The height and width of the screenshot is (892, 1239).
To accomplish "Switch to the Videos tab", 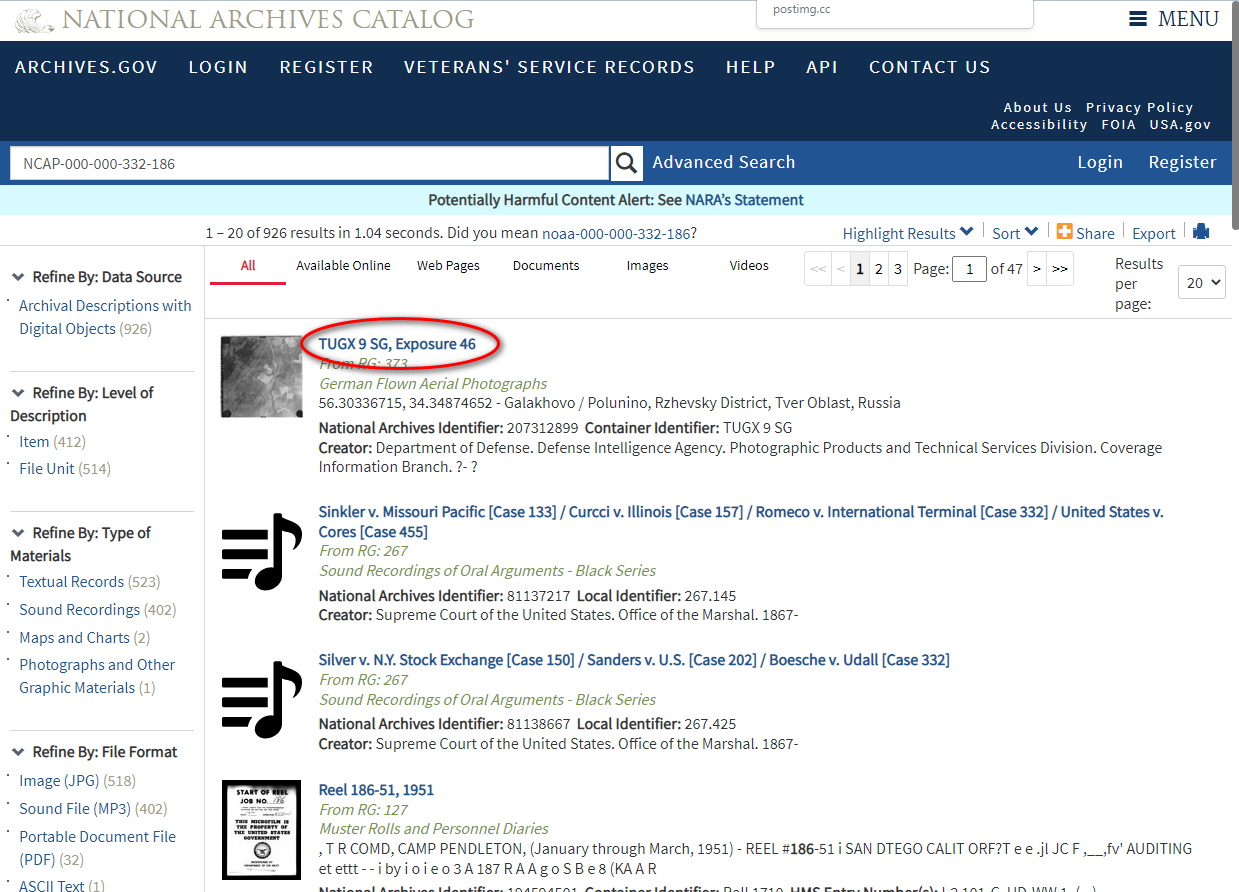I will (x=749, y=266).
